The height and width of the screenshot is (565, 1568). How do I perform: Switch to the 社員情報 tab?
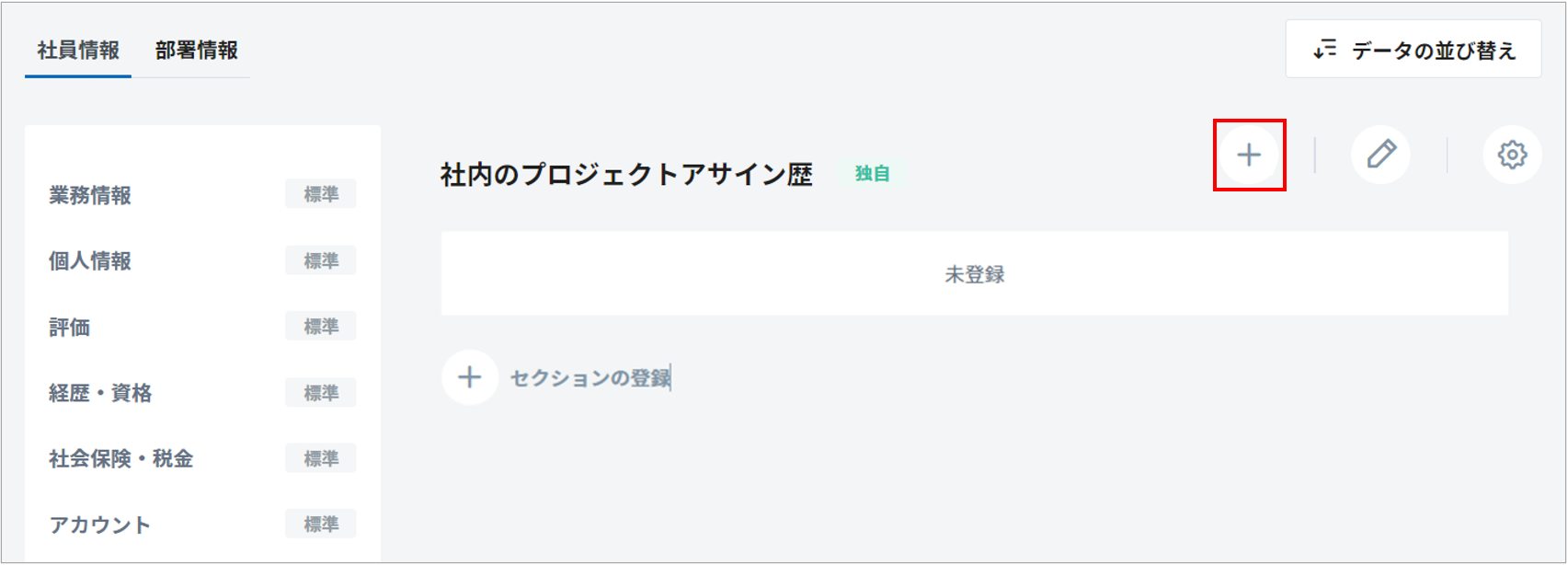pyautogui.click(x=78, y=51)
